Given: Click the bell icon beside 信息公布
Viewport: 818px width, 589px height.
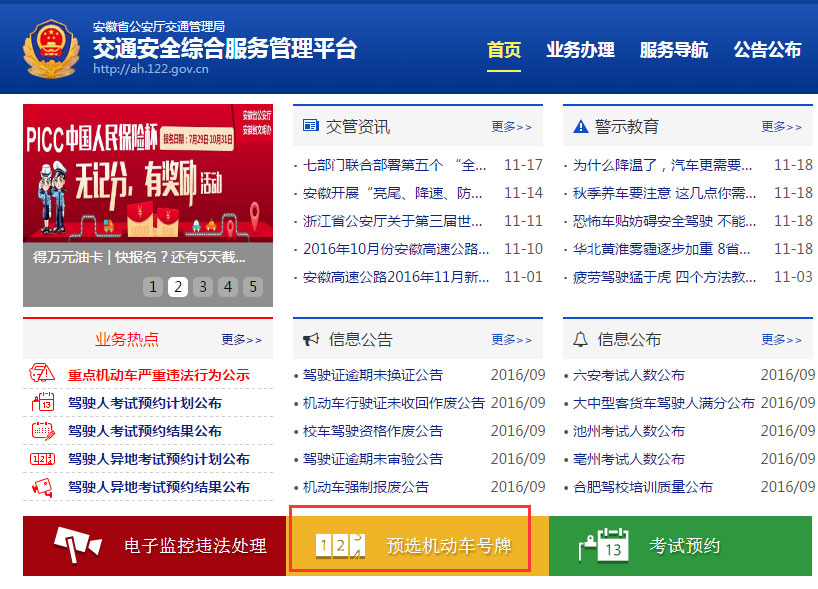Looking at the screenshot, I should (x=578, y=339).
